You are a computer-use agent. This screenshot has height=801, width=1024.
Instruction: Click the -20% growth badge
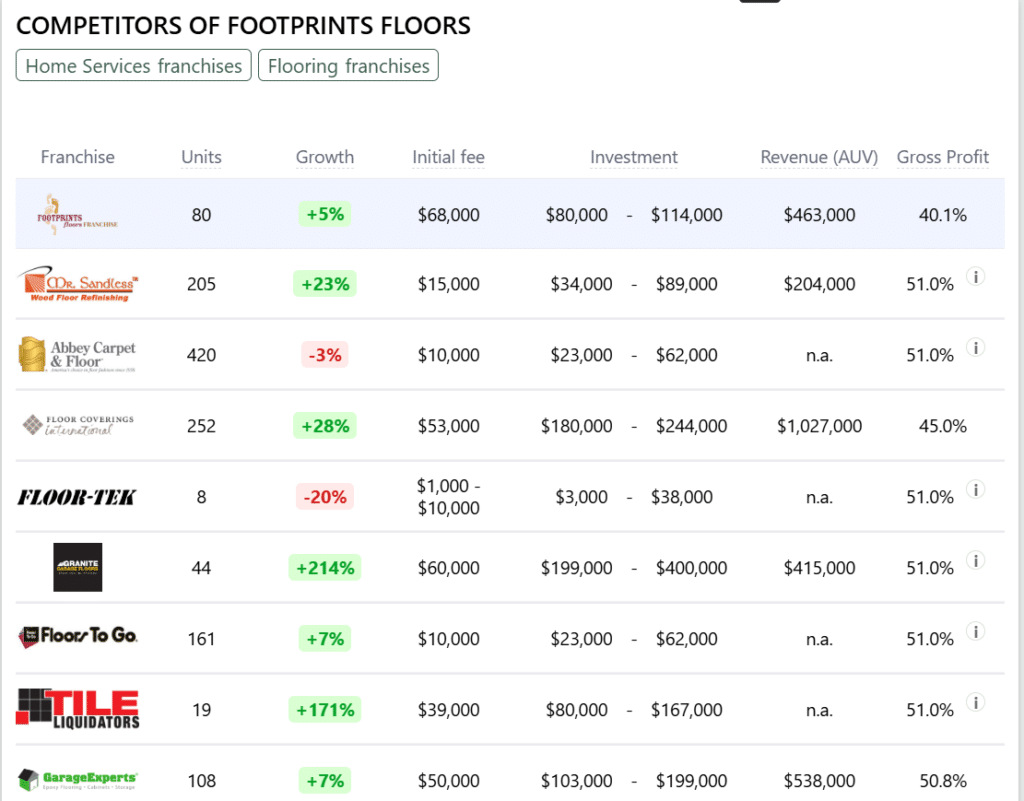tap(325, 497)
